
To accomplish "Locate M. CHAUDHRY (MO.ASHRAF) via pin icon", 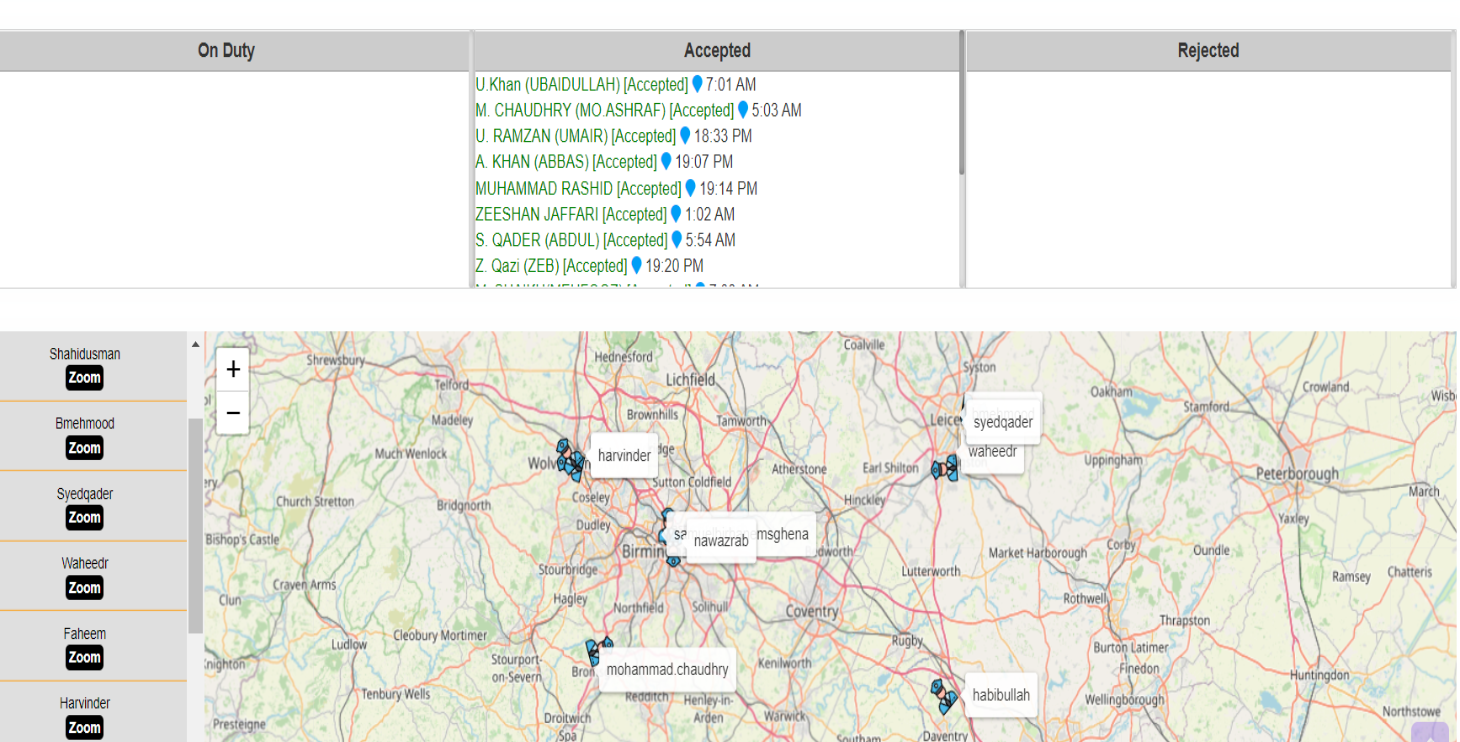I will pos(743,110).
